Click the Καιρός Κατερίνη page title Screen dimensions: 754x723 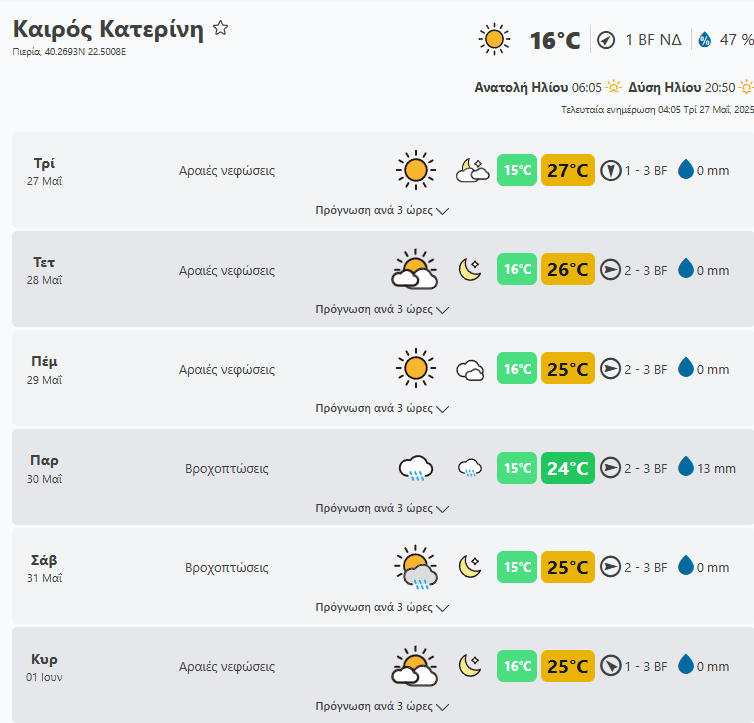pos(108,30)
